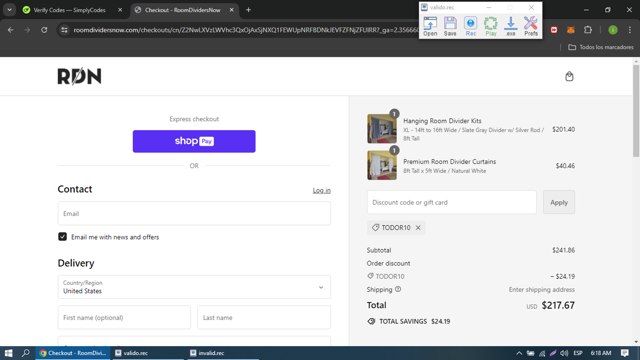
Task: Close the Verify Codes tab
Action: 120,10
